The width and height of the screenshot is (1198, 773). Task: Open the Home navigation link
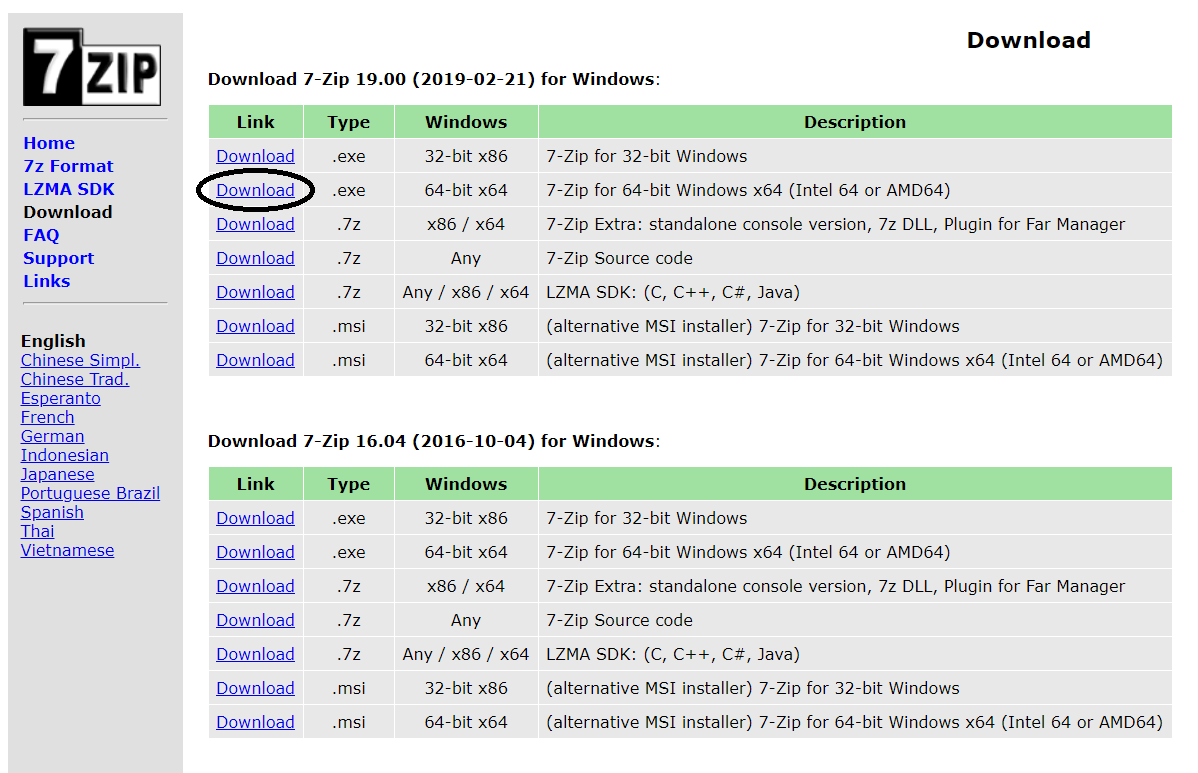tap(49, 143)
